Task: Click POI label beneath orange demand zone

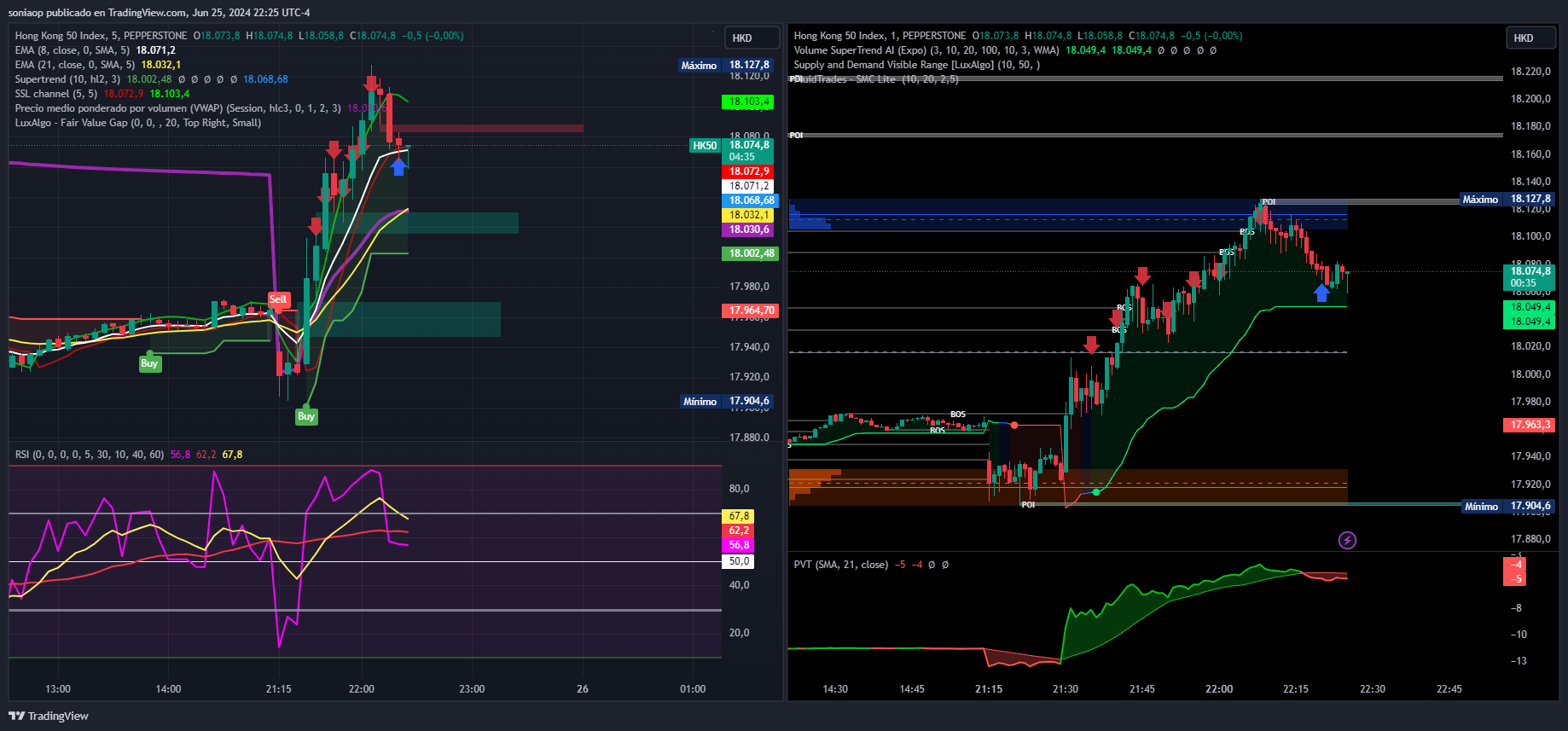Action: point(1028,505)
